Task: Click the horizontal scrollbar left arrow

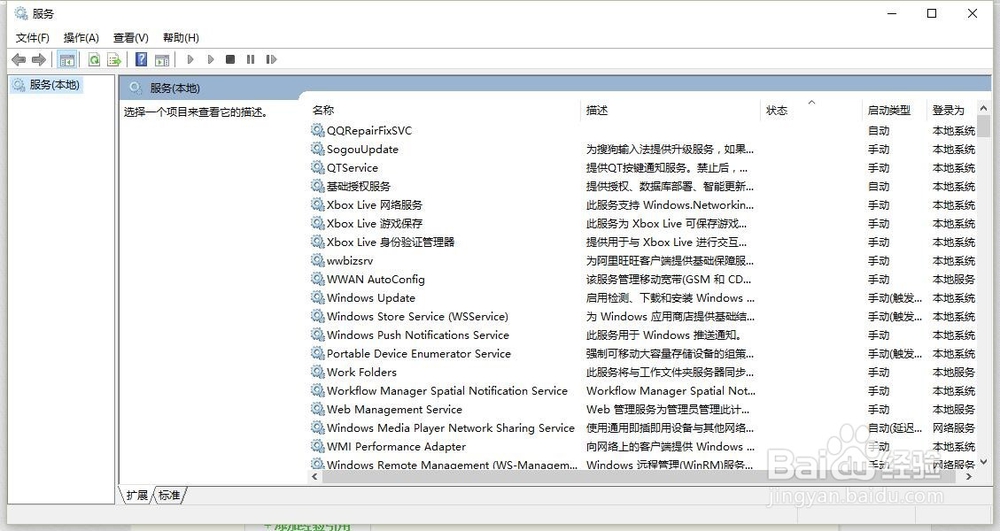Action: point(314,476)
